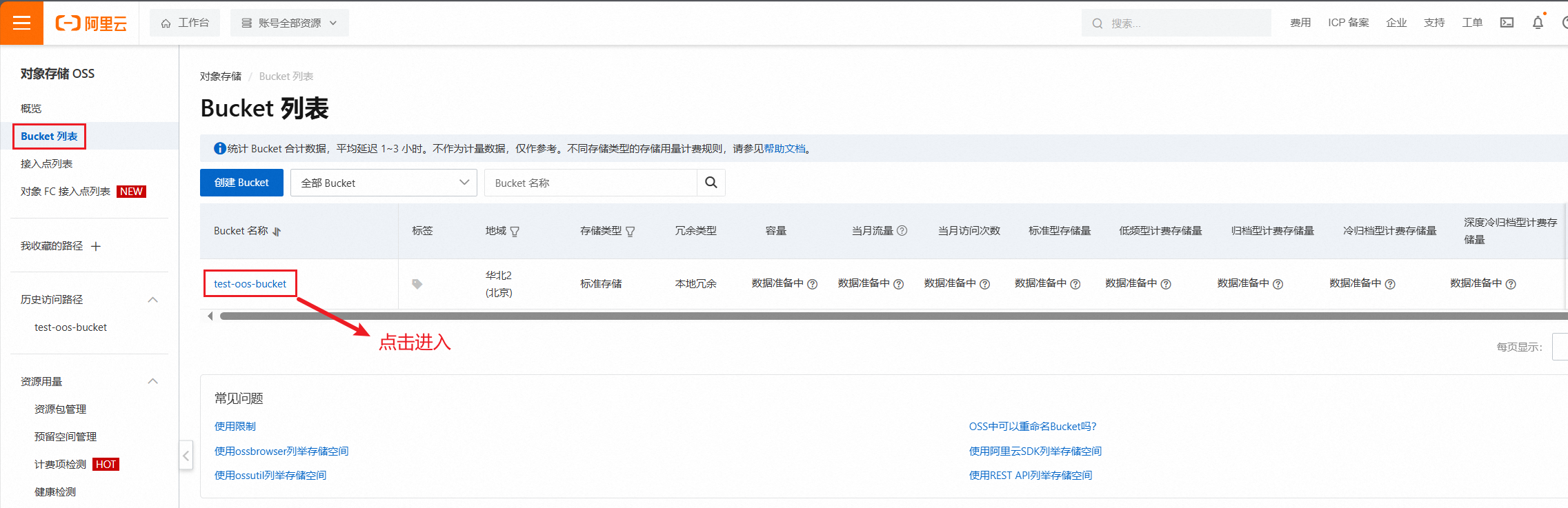Image resolution: width=1568 pixels, height=508 pixels.
Task: Click the blue info icon in the notice bar
Action: click(220, 148)
